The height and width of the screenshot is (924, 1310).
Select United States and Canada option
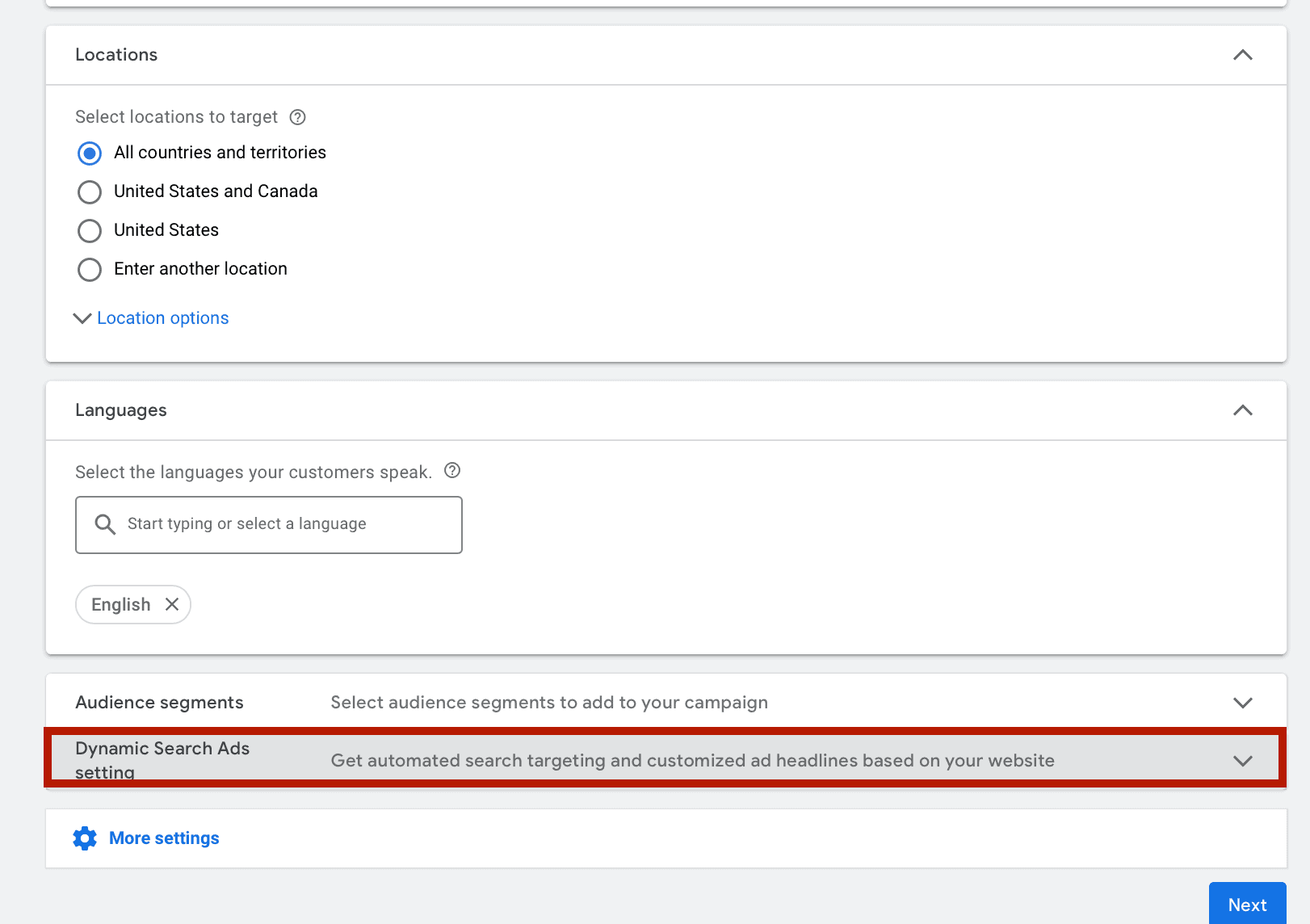[x=90, y=191]
